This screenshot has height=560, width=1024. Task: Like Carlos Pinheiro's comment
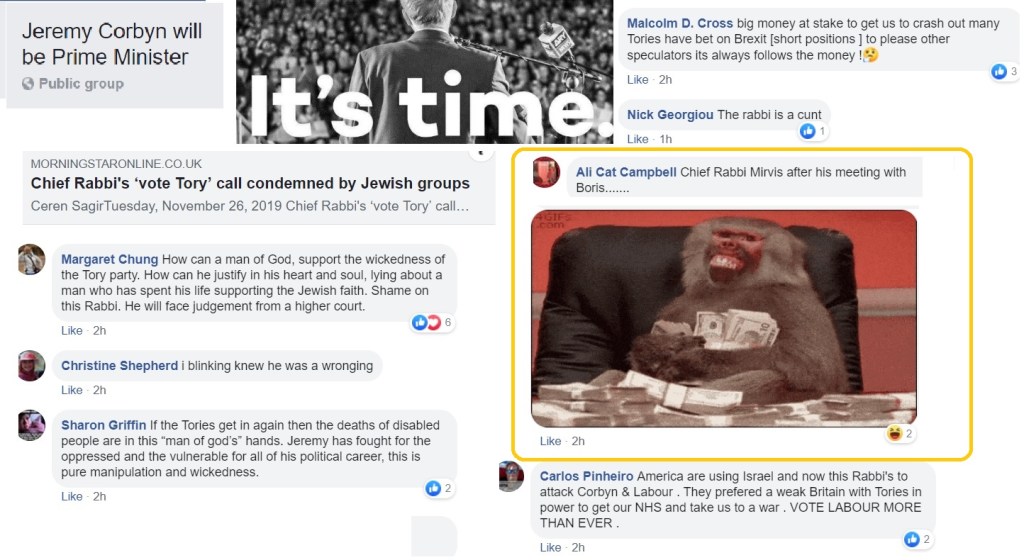point(551,548)
